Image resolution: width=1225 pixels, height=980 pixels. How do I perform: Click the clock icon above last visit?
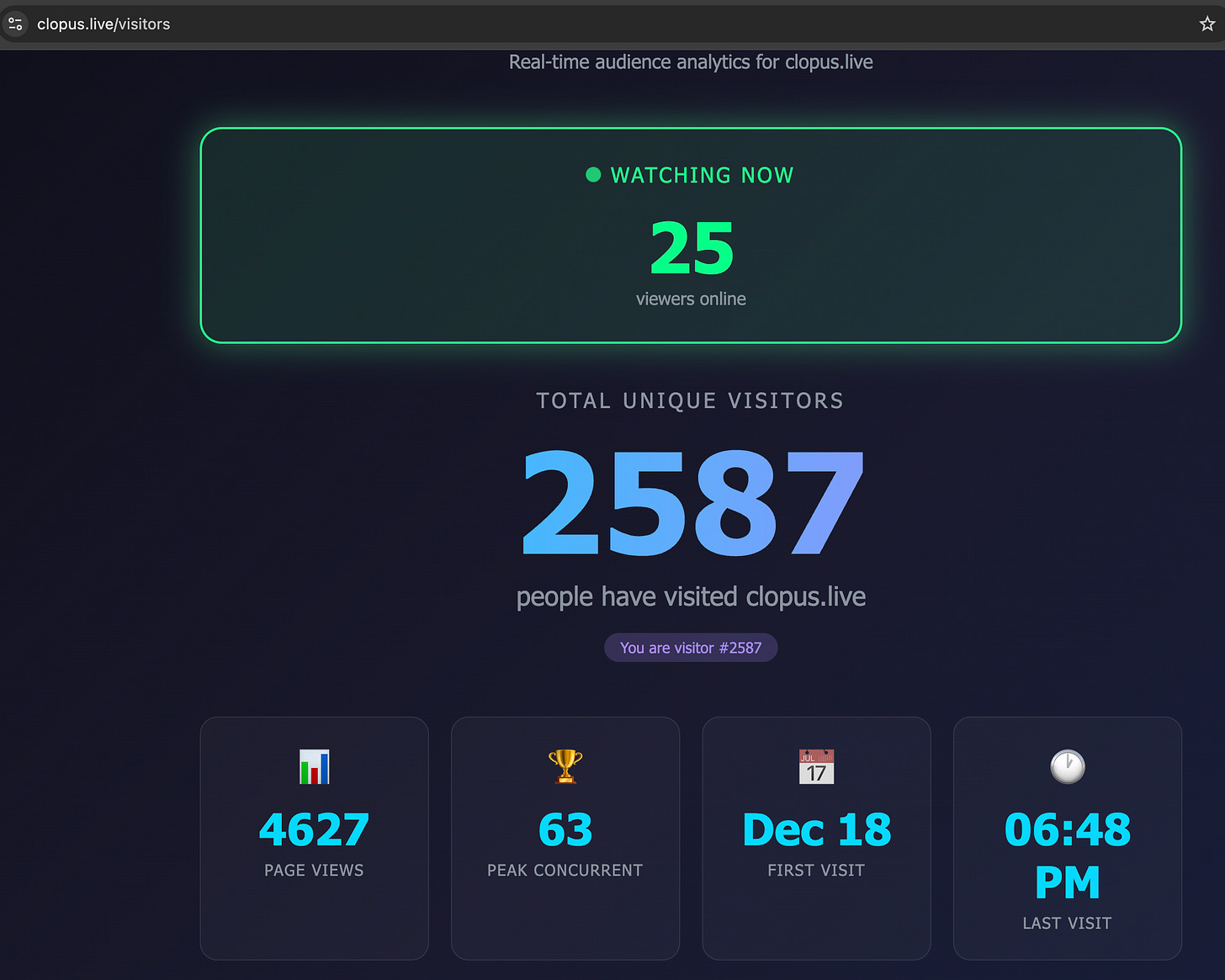tap(1068, 766)
